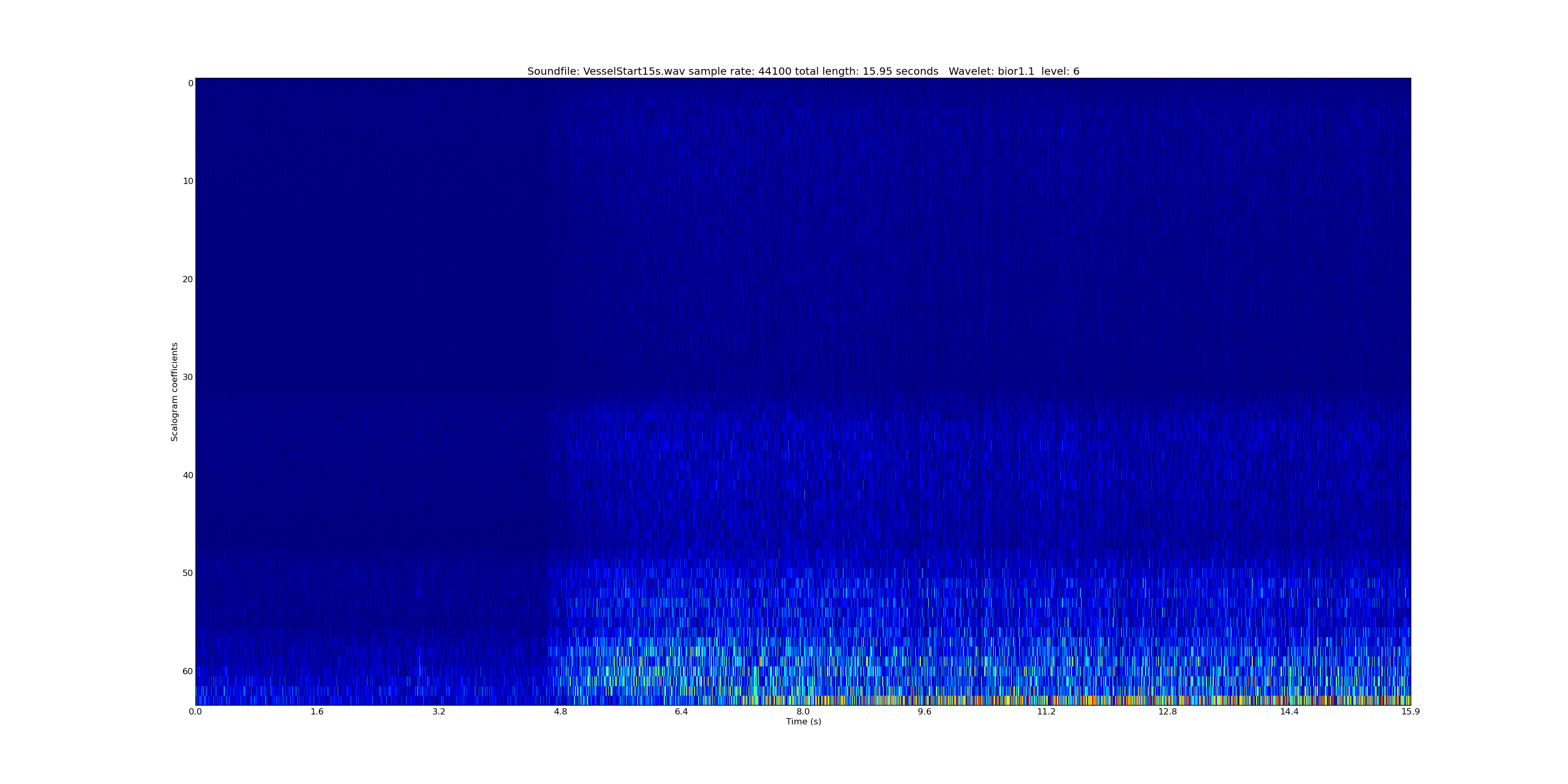The width and height of the screenshot is (1568, 784).
Task: Click the 9.6 time tick label
Action: coord(924,711)
